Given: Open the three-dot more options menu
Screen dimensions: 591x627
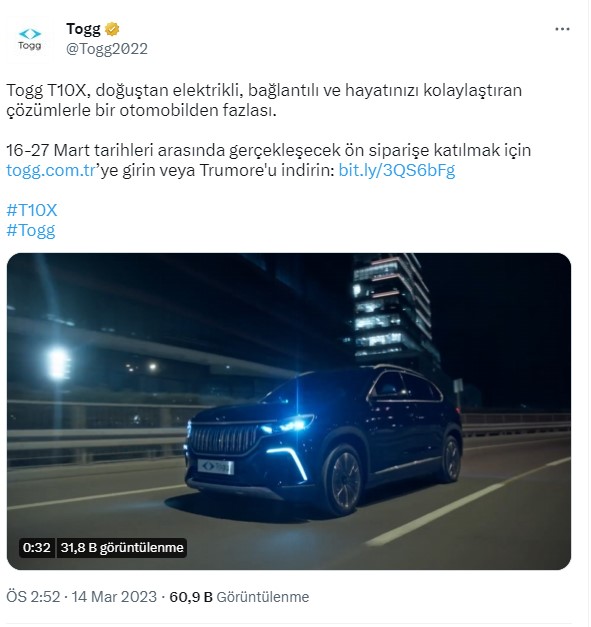Looking at the screenshot, I should 562,29.
